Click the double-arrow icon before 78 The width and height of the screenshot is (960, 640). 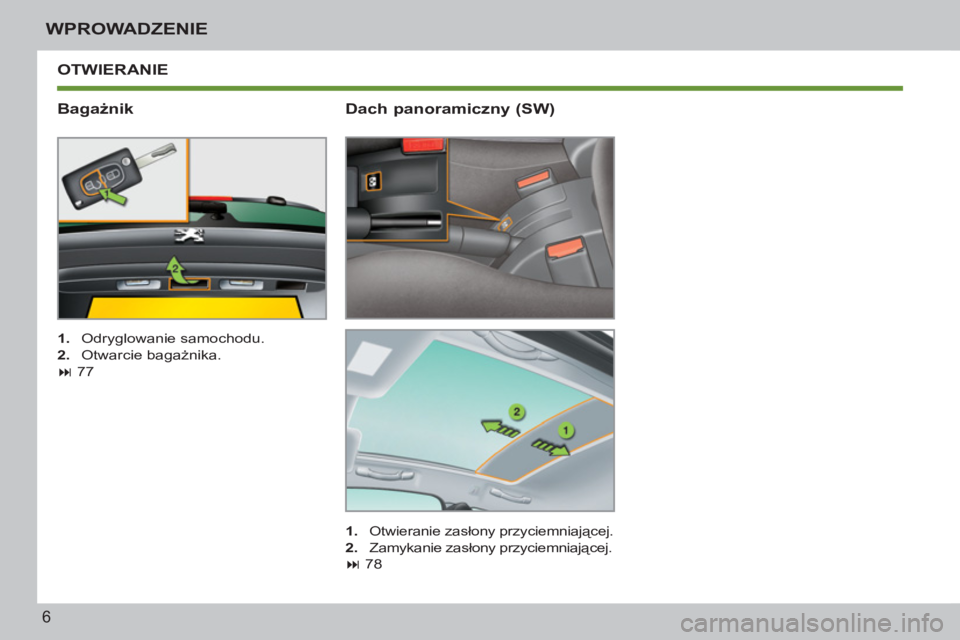point(353,565)
